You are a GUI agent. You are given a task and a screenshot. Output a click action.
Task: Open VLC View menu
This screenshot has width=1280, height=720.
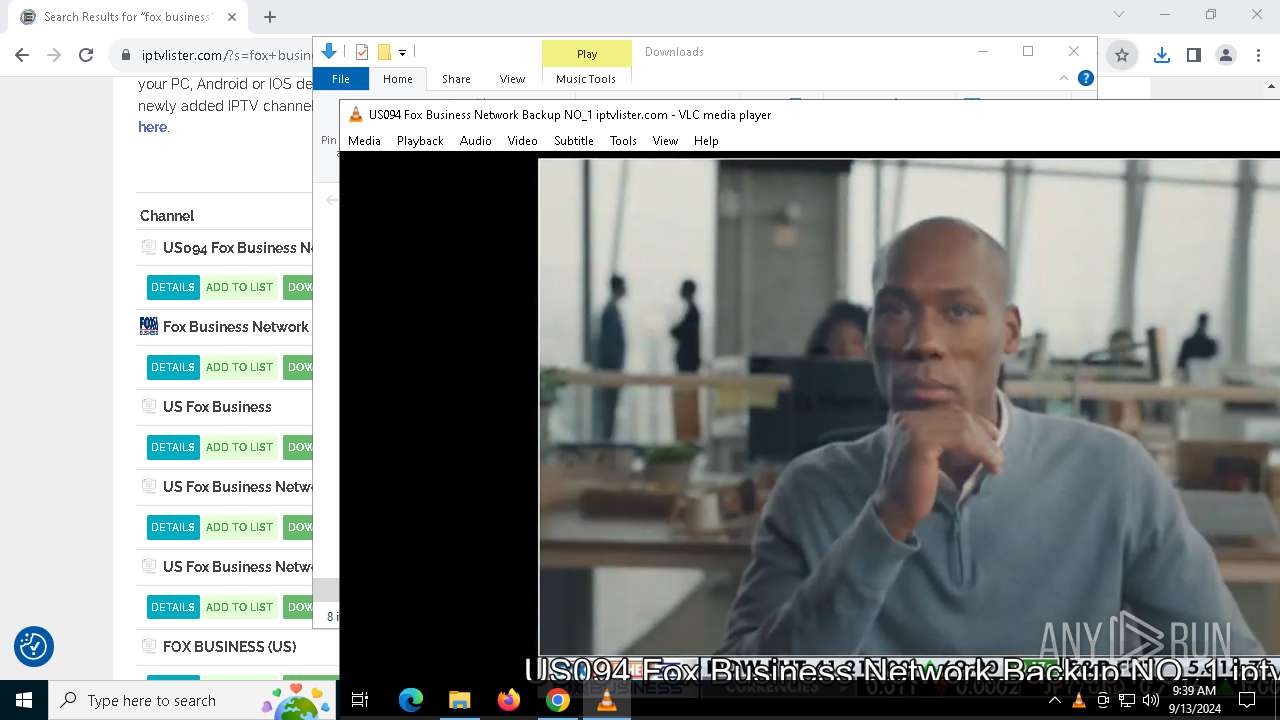click(x=665, y=141)
